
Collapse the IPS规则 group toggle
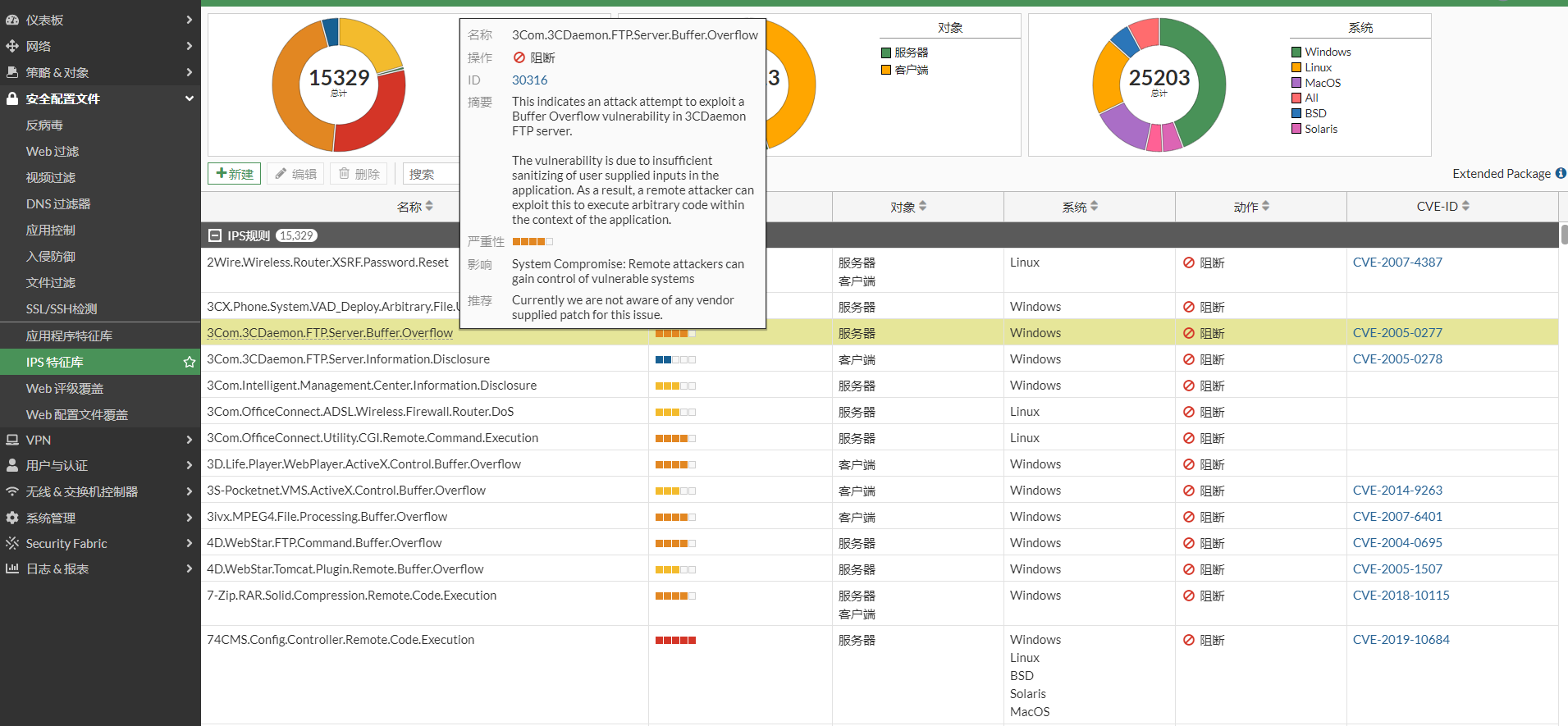(x=215, y=235)
